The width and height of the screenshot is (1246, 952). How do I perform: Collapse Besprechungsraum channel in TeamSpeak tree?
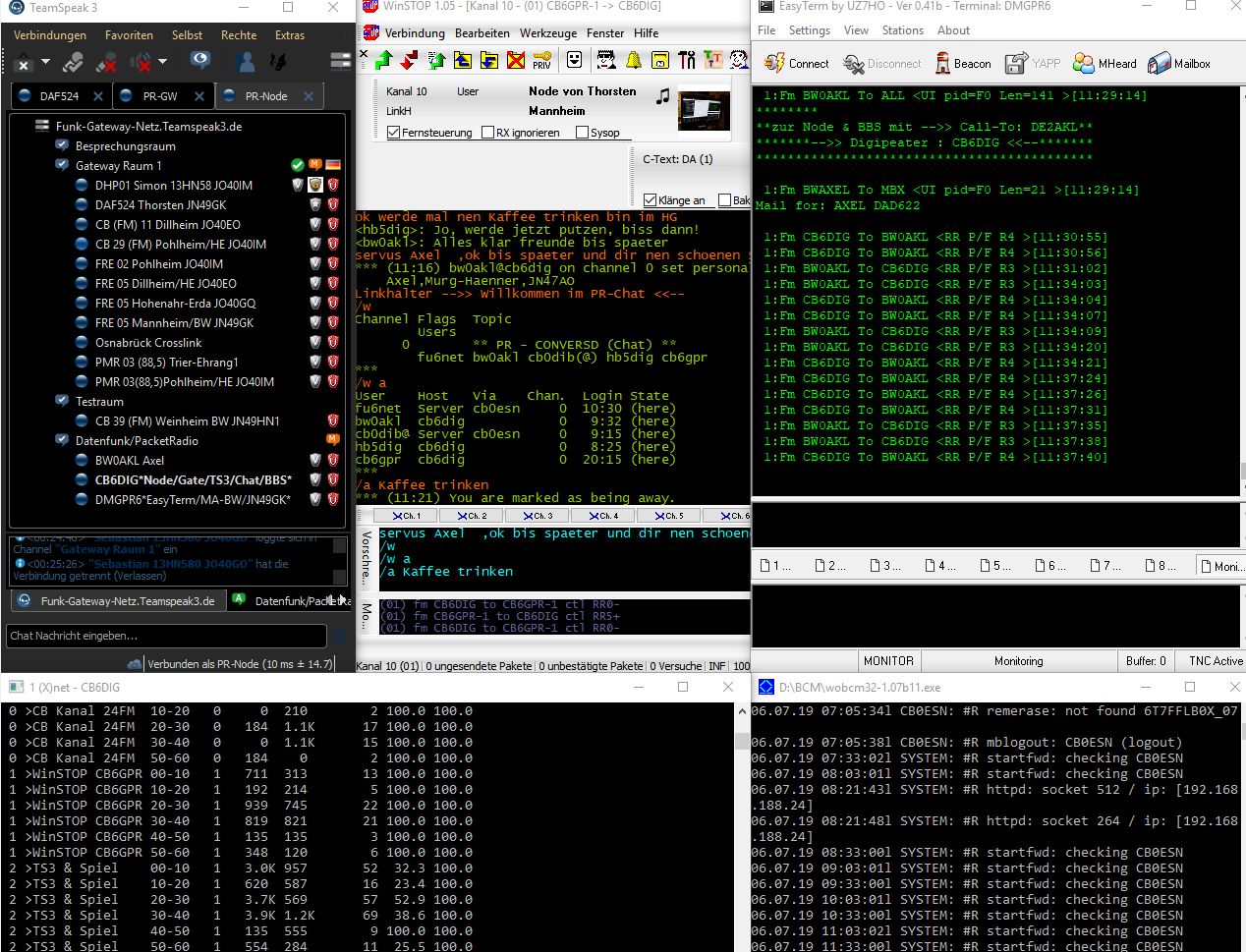tap(62, 145)
